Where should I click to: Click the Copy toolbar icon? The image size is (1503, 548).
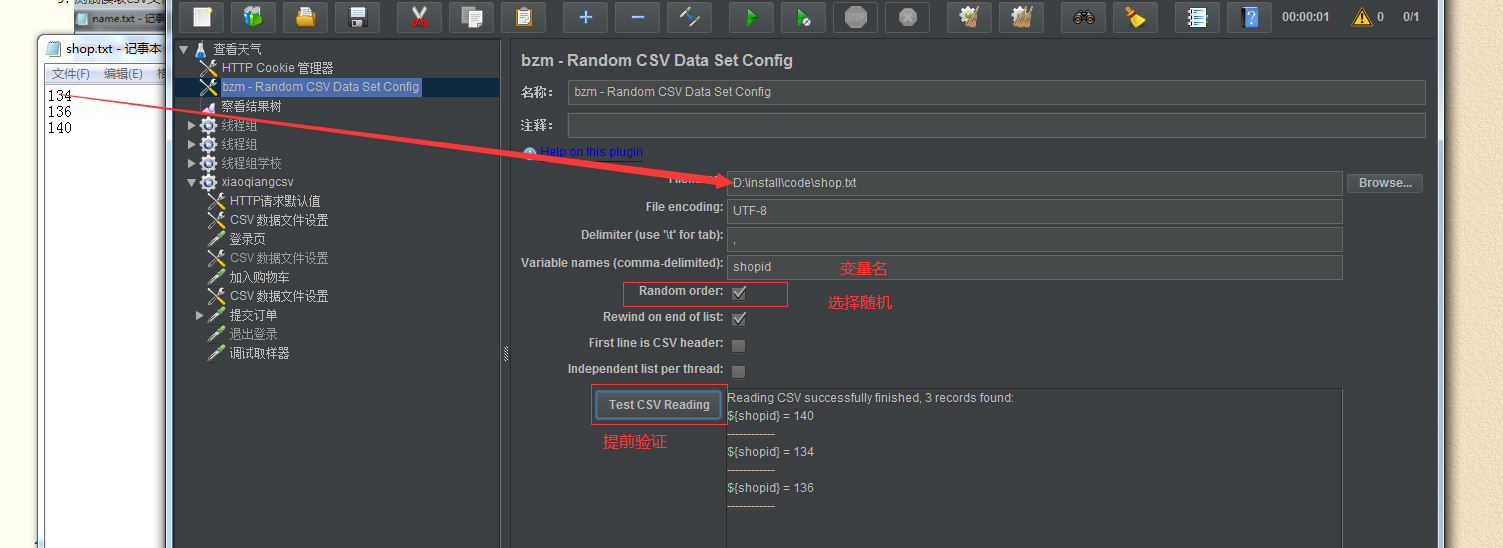tap(472, 17)
